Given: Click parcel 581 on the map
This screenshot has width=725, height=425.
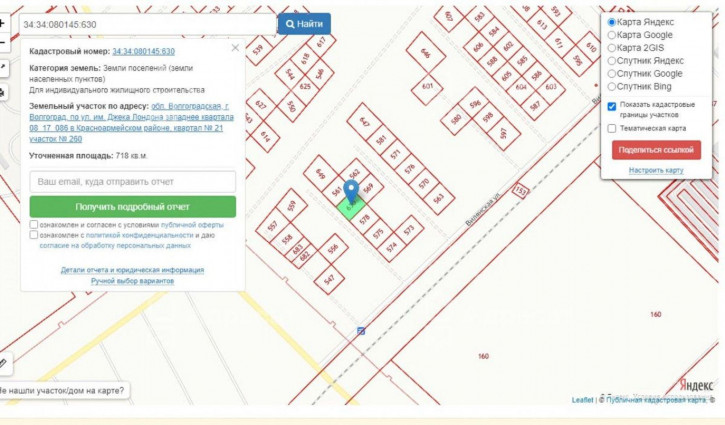Looking at the screenshot, I should click(381, 139).
